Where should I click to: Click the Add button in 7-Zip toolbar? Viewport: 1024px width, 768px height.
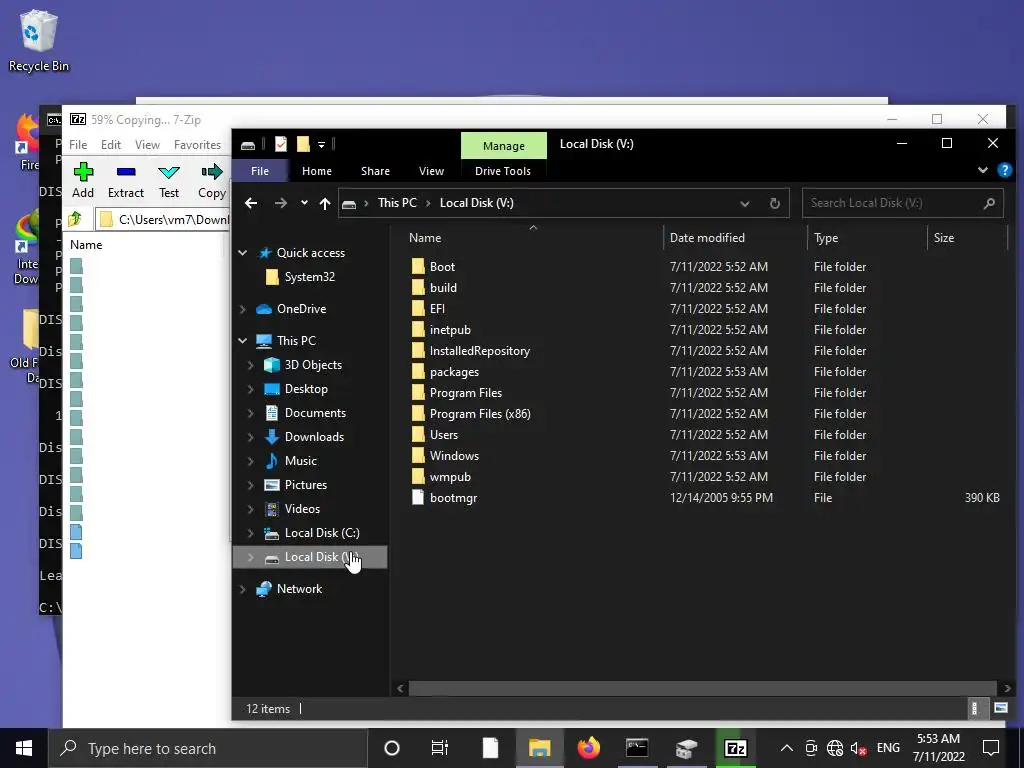click(83, 180)
